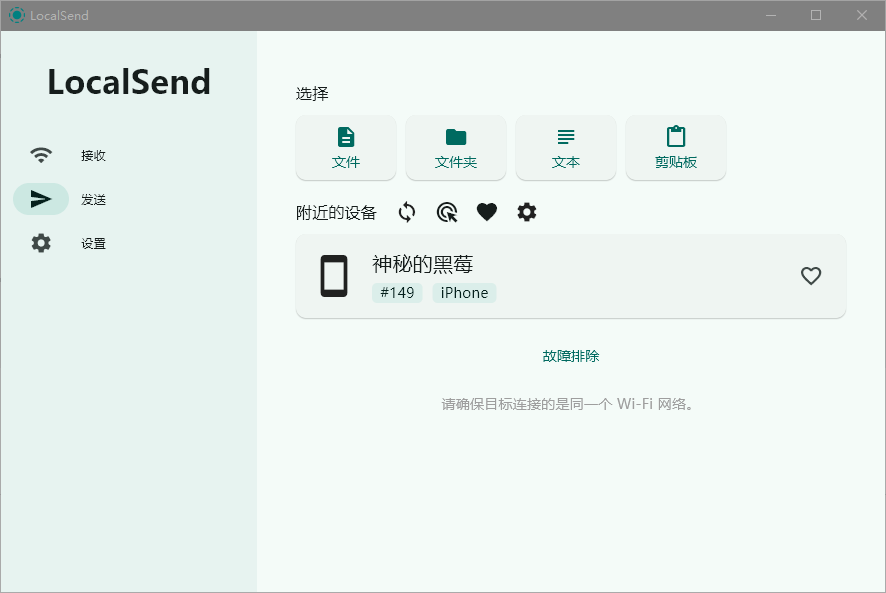Open favorites with filled heart icon

[x=487, y=212]
